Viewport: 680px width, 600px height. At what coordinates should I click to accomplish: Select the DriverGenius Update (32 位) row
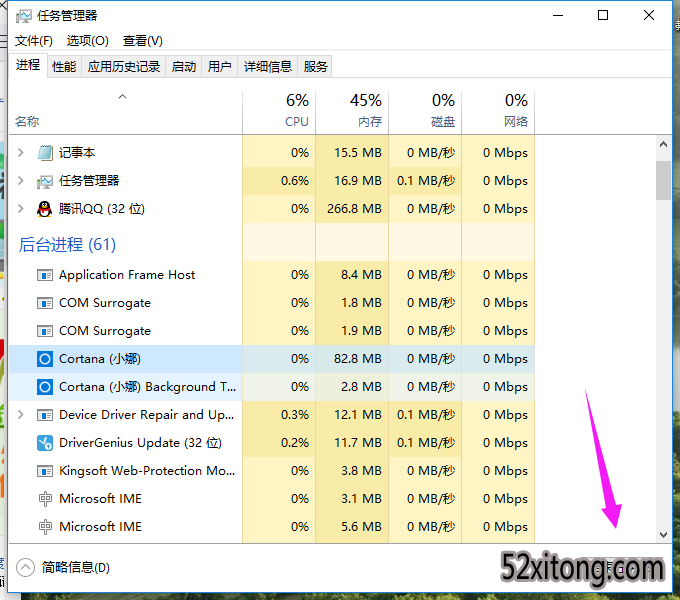tap(272, 443)
